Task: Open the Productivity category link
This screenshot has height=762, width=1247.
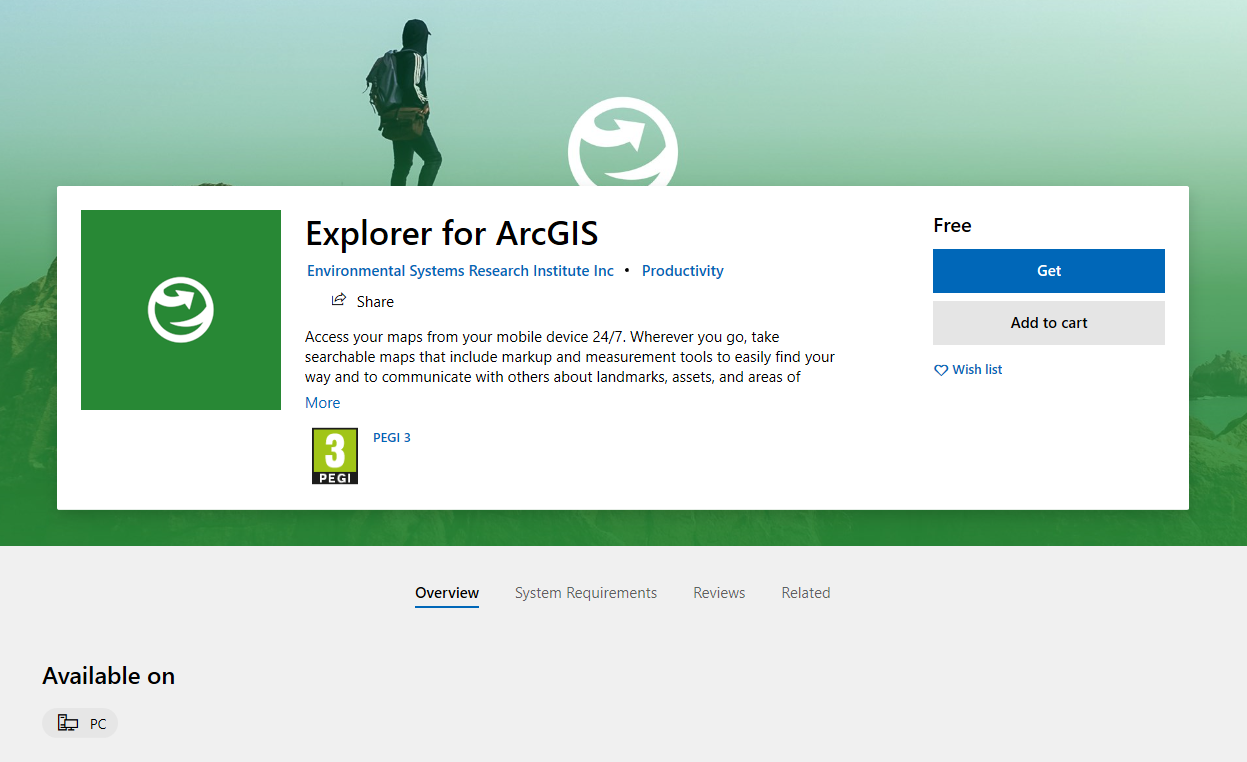Action: [x=683, y=271]
